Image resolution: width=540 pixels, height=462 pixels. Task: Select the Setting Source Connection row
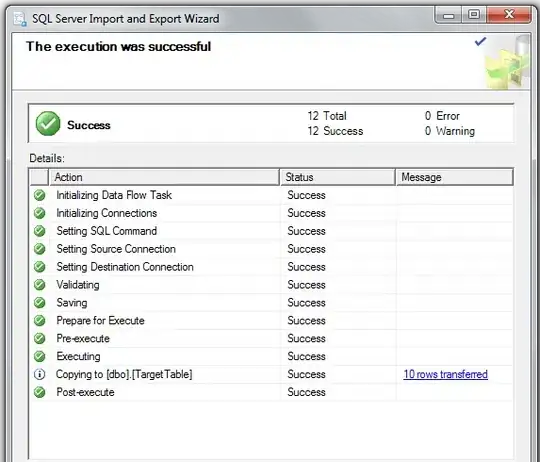(x=271, y=249)
